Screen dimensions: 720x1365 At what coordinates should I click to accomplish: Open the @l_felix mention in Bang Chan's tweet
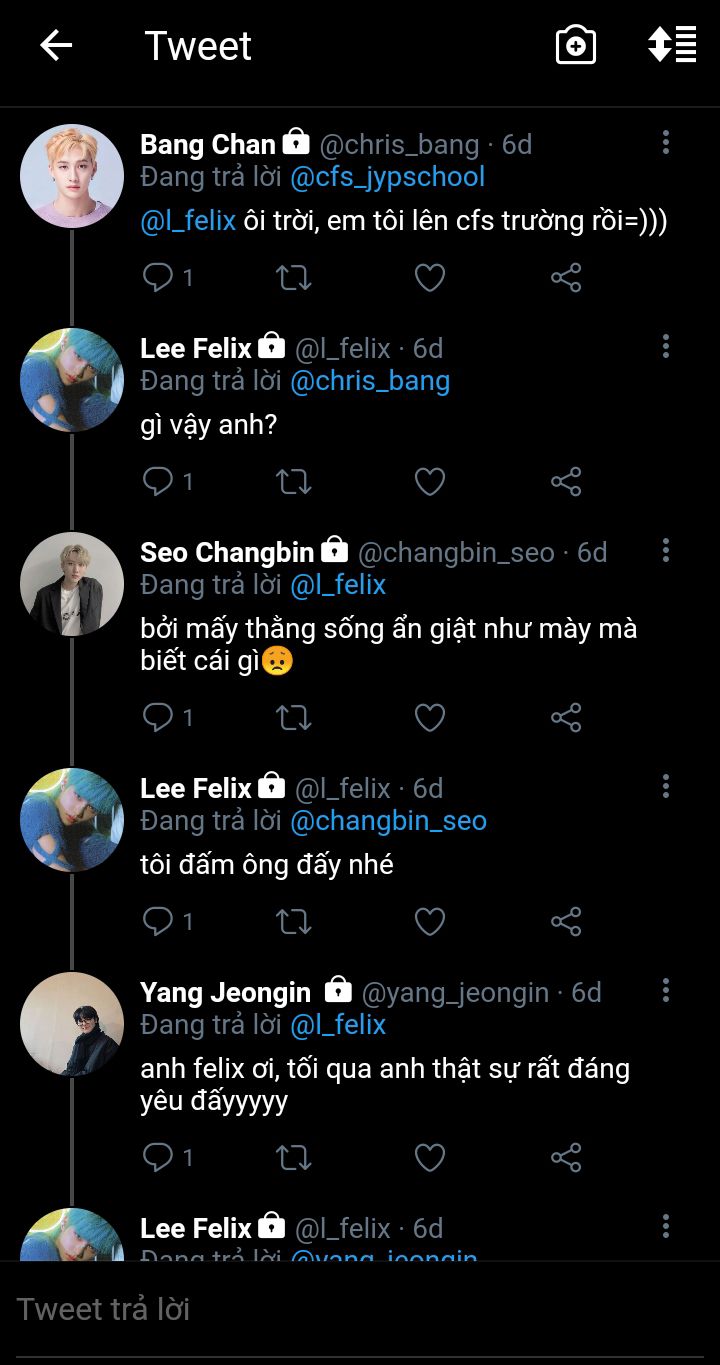(x=188, y=221)
